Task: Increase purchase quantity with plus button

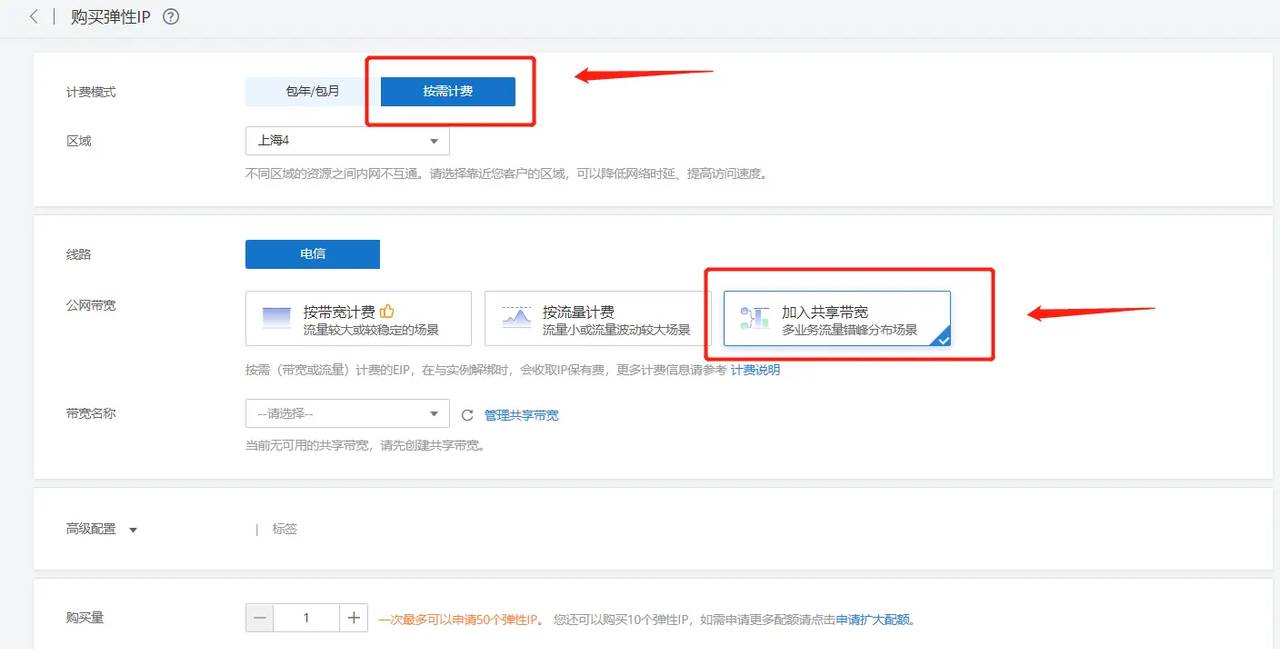Action: (x=353, y=618)
